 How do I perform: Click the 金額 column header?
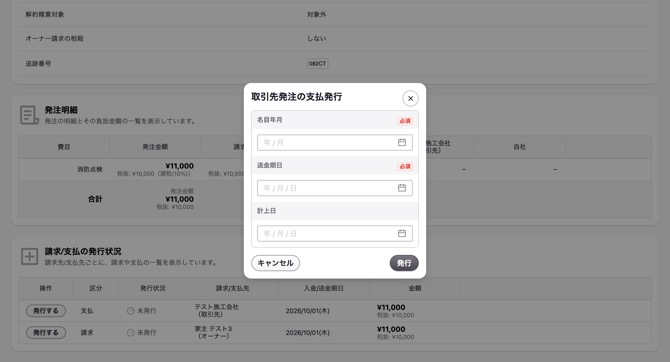(x=414, y=288)
